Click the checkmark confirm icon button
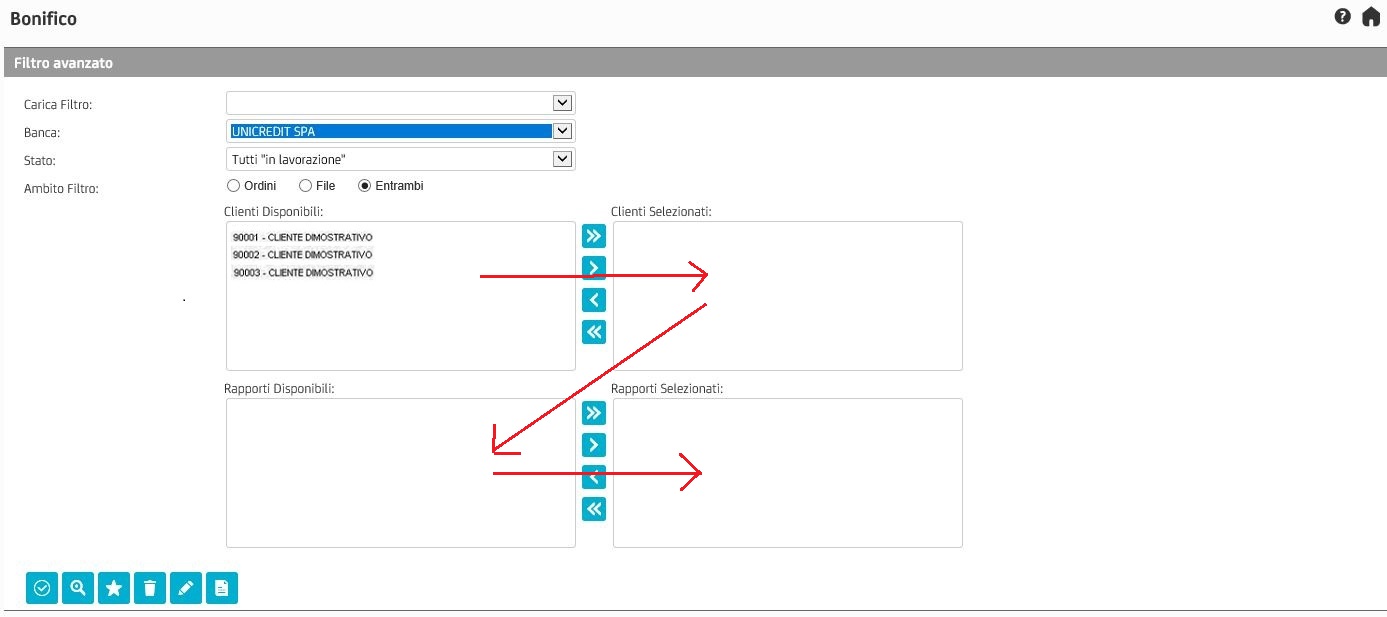Screen dimensions: 1387x617 (42, 588)
